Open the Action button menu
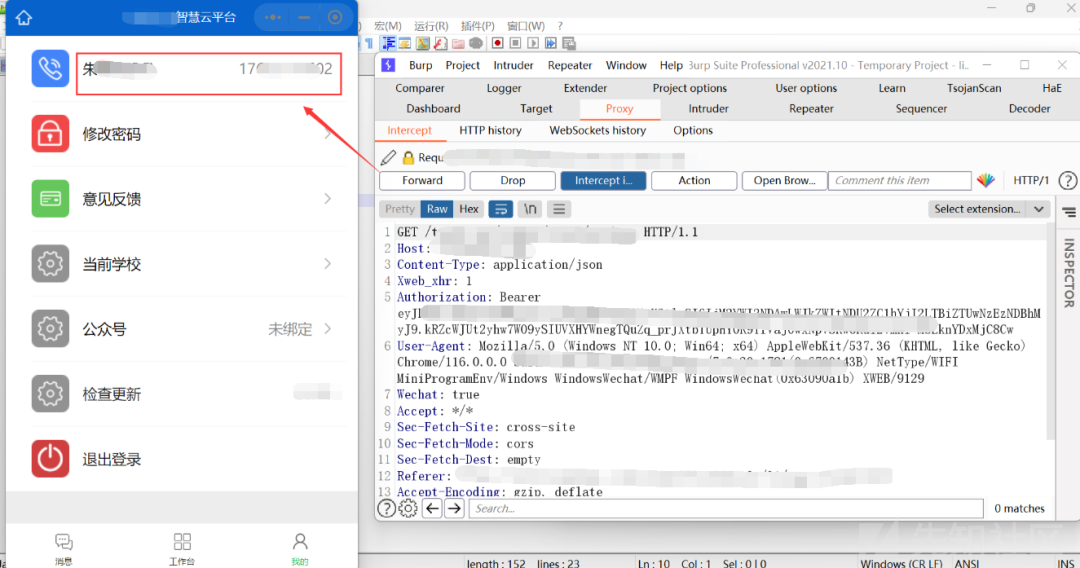This screenshot has height=568, width=1080. 694,180
